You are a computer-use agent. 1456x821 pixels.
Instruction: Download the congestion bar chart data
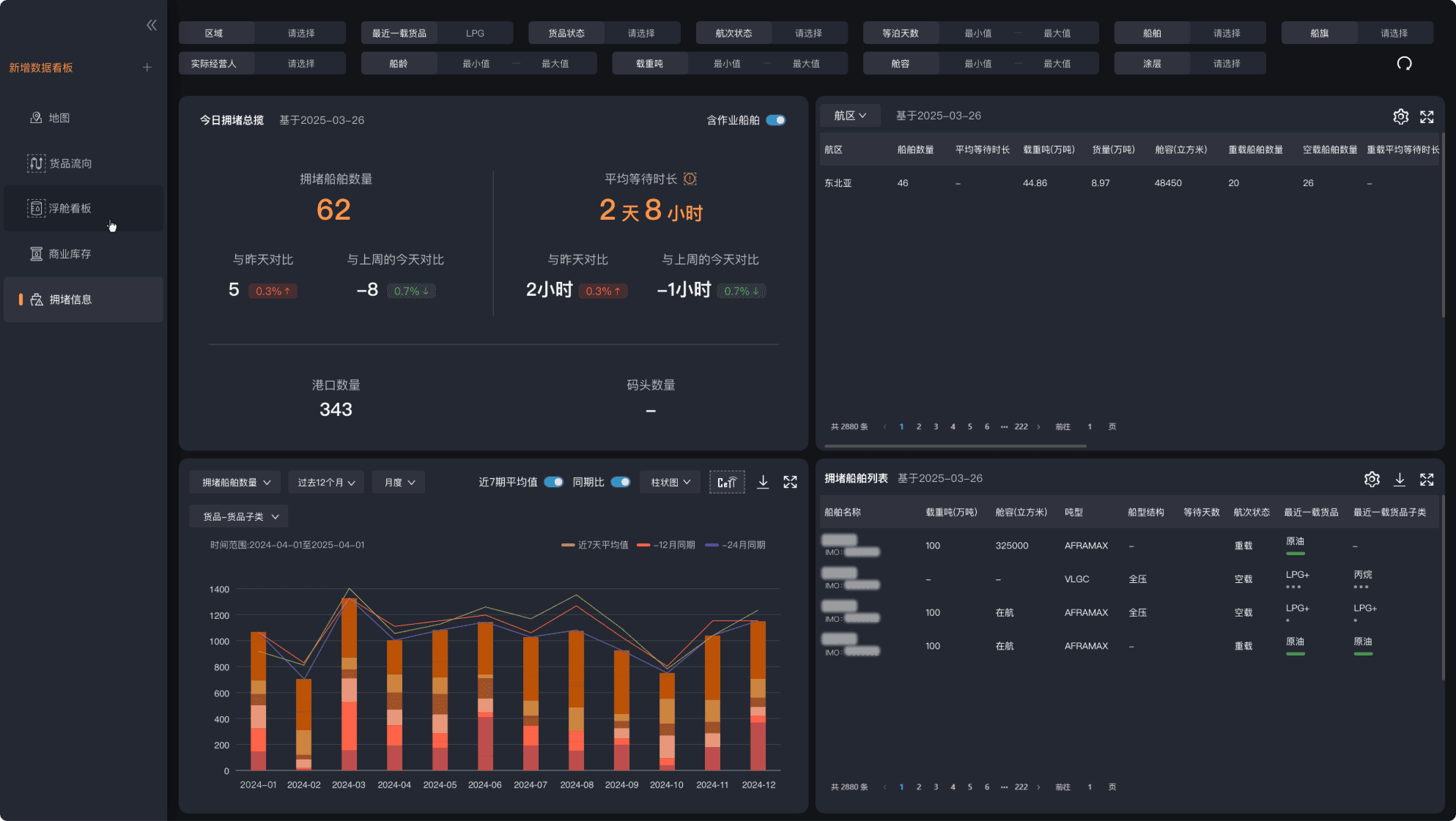[763, 482]
